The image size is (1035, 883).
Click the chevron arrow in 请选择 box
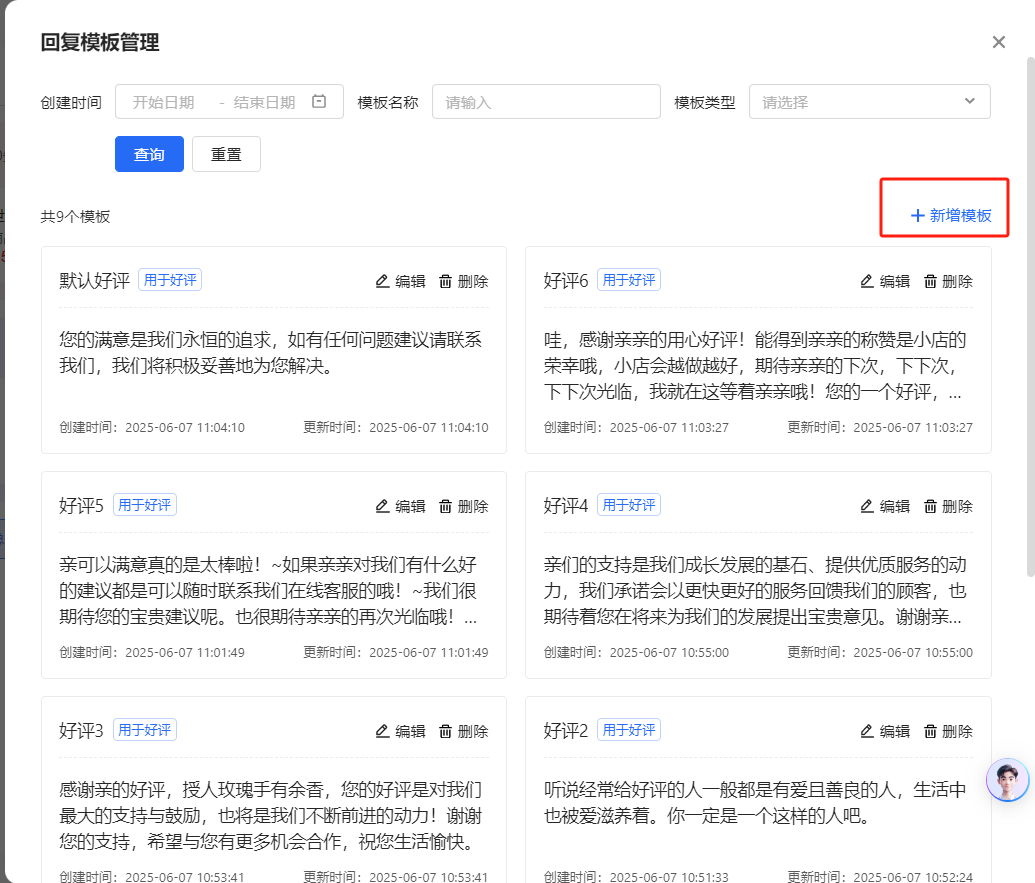point(969,101)
